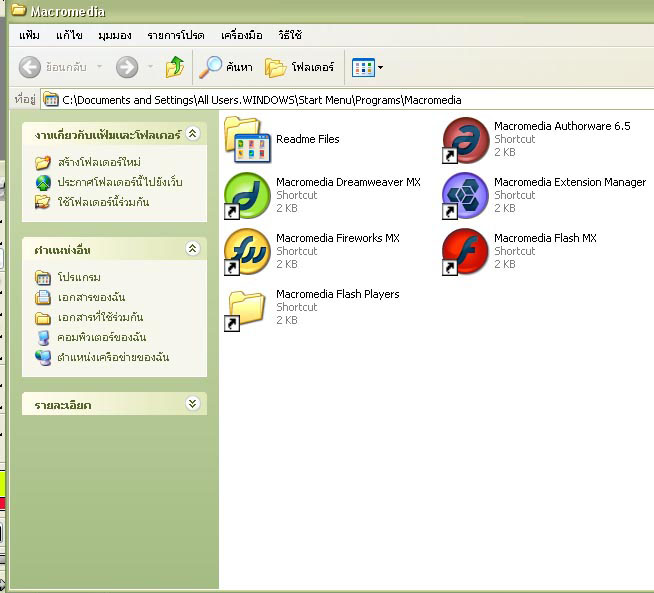This screenshot has width=654, height=593.
Task: Click the My Network Places icon in sidebar
Action: click(43, 357)
